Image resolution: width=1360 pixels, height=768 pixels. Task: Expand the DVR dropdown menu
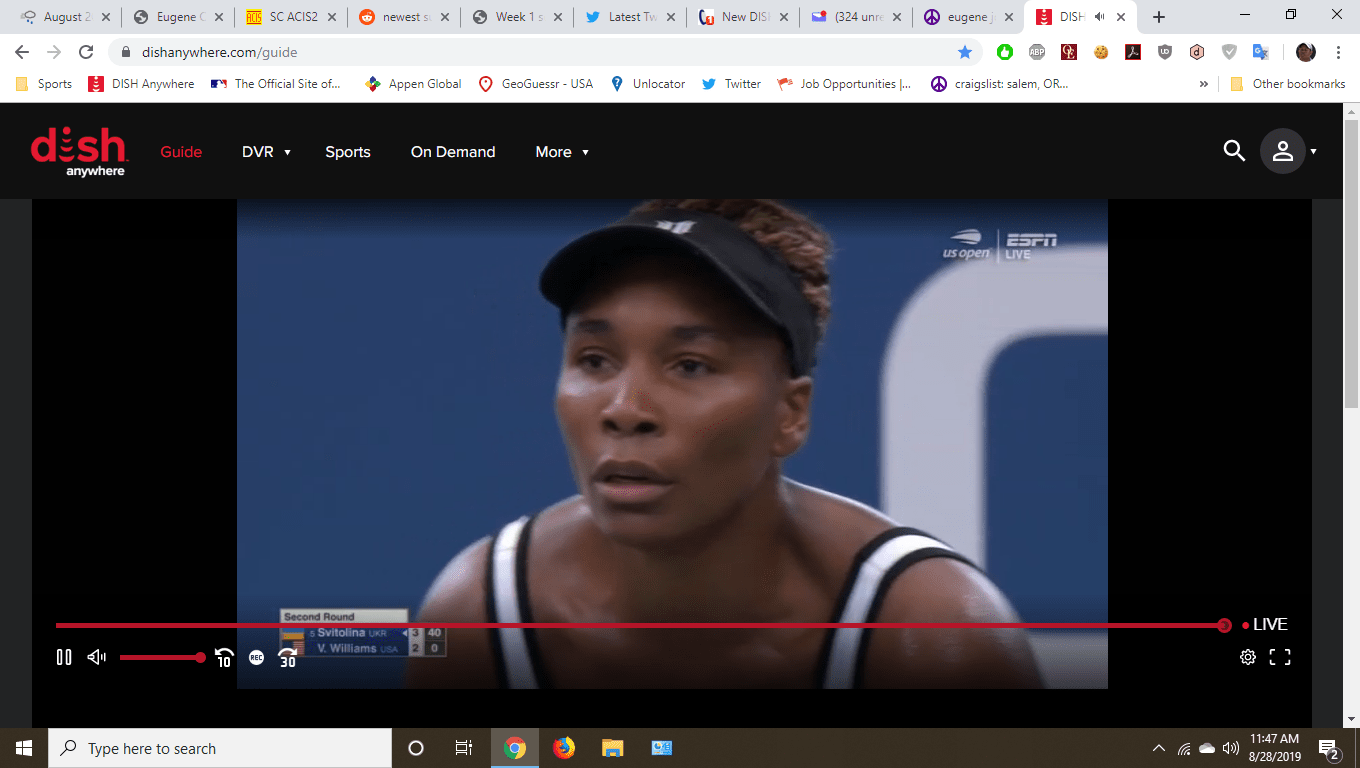pos(266,152)
